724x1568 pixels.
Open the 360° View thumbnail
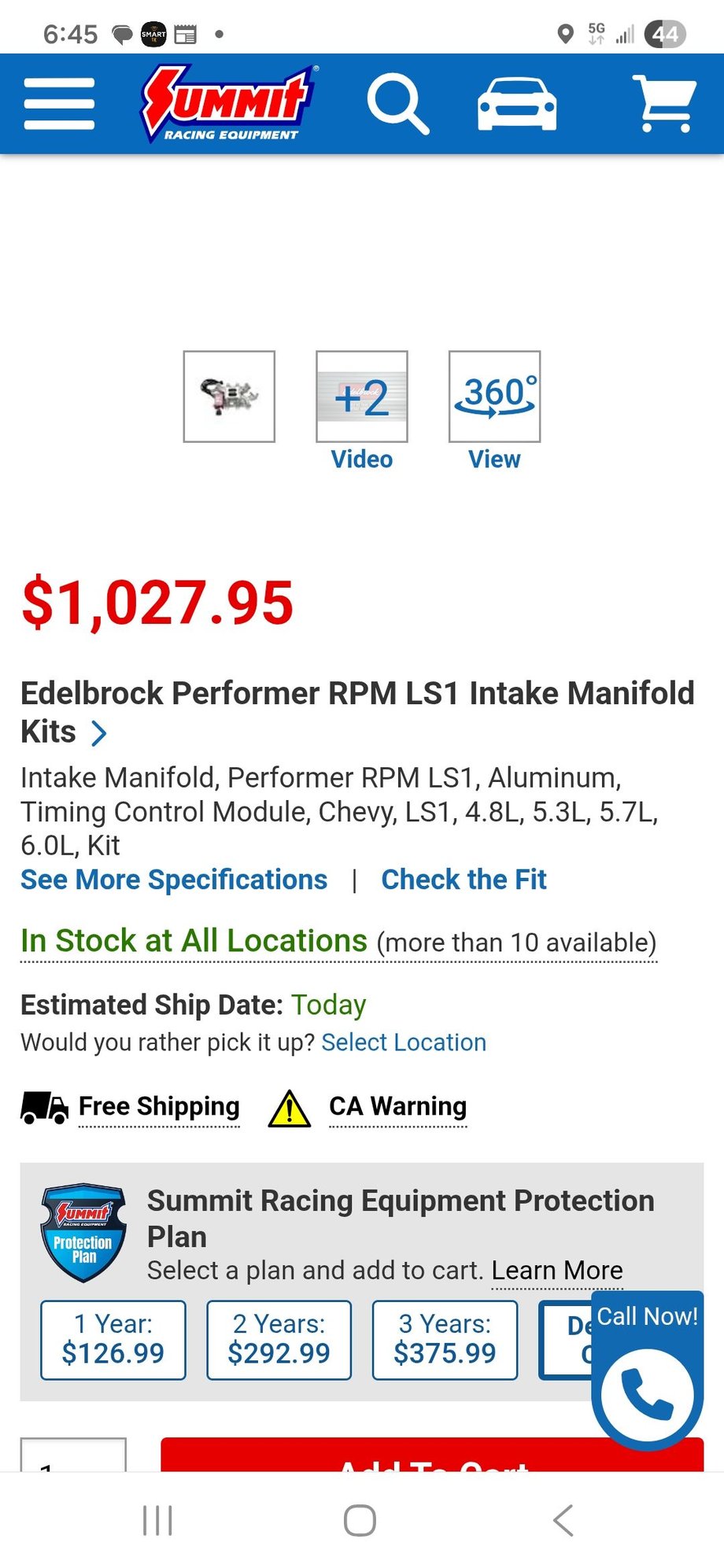tap(494, 397)
